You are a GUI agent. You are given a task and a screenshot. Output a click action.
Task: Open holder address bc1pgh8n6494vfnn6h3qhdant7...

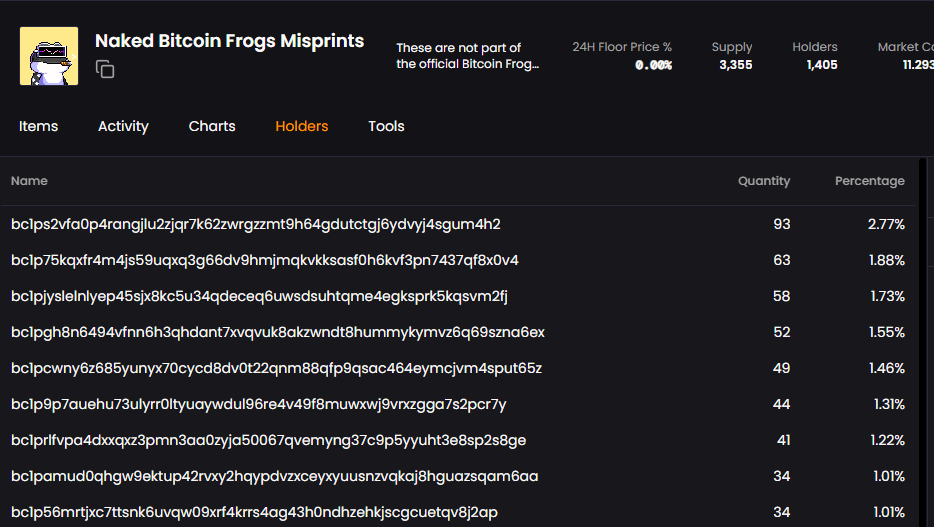pos(278,332)
